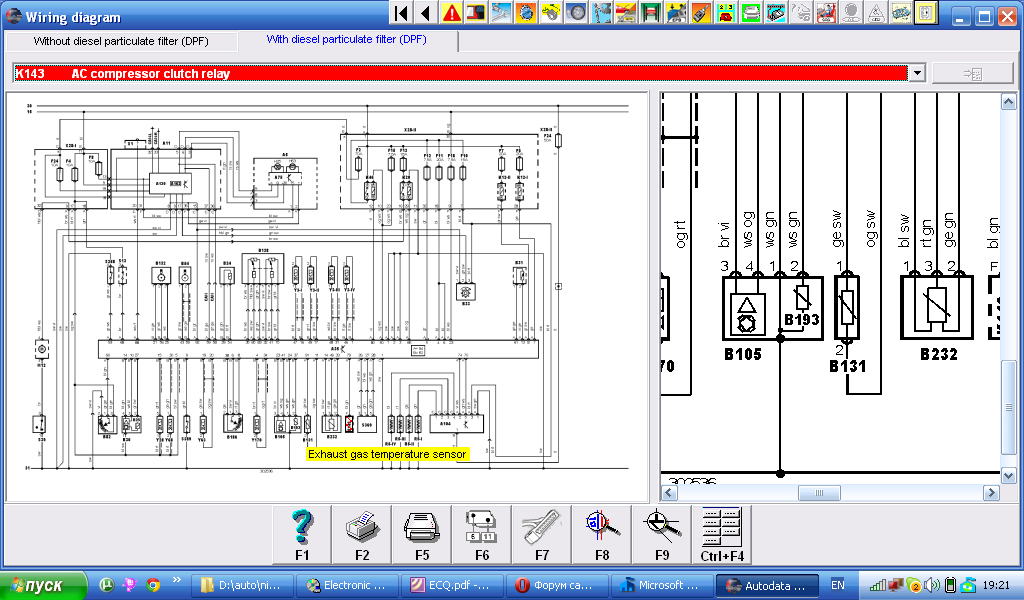Open the D:\auto taskbar folder window

(x=242, y=586)
